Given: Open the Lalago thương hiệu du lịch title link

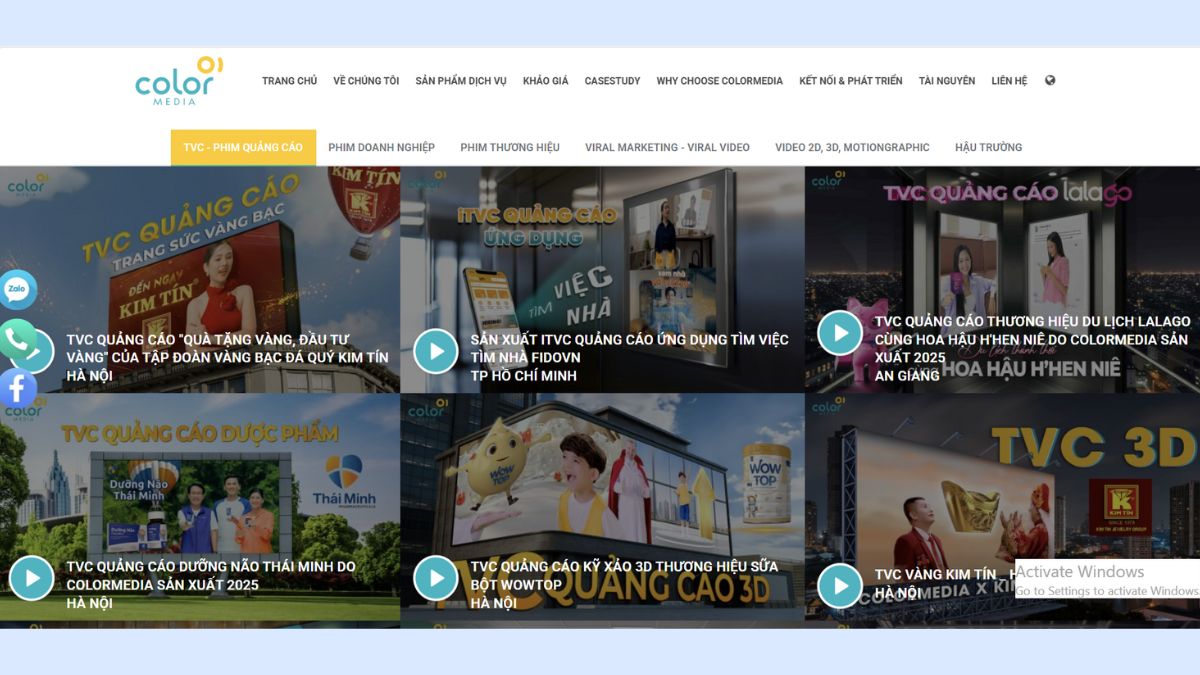Looking at the screenshot, I should pyautogui.click(x=1033, y=339).
